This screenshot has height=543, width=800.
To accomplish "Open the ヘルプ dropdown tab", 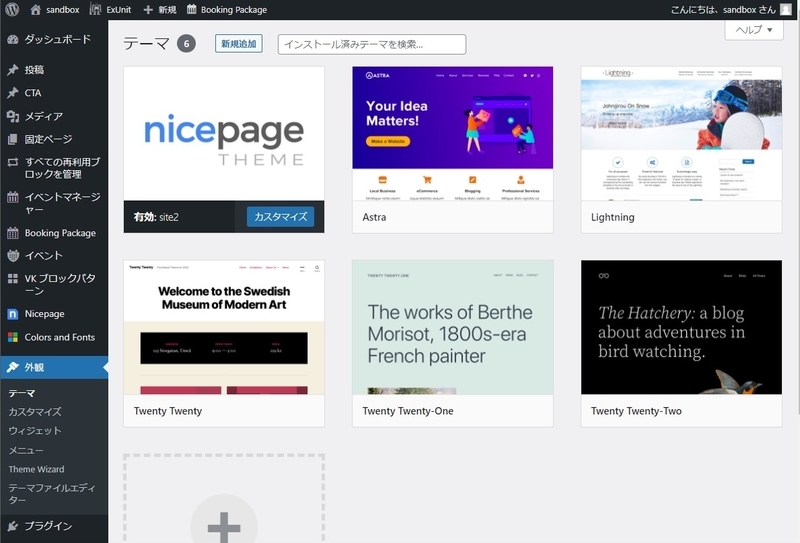I will pos(754,30).
